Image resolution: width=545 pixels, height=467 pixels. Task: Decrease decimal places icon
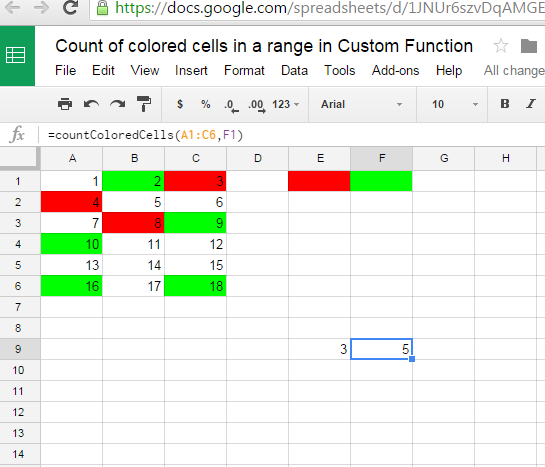[231, 105]
